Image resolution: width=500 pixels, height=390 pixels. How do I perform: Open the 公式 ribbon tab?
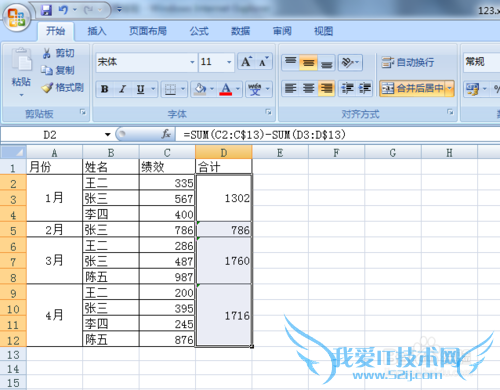pos(199,31)
